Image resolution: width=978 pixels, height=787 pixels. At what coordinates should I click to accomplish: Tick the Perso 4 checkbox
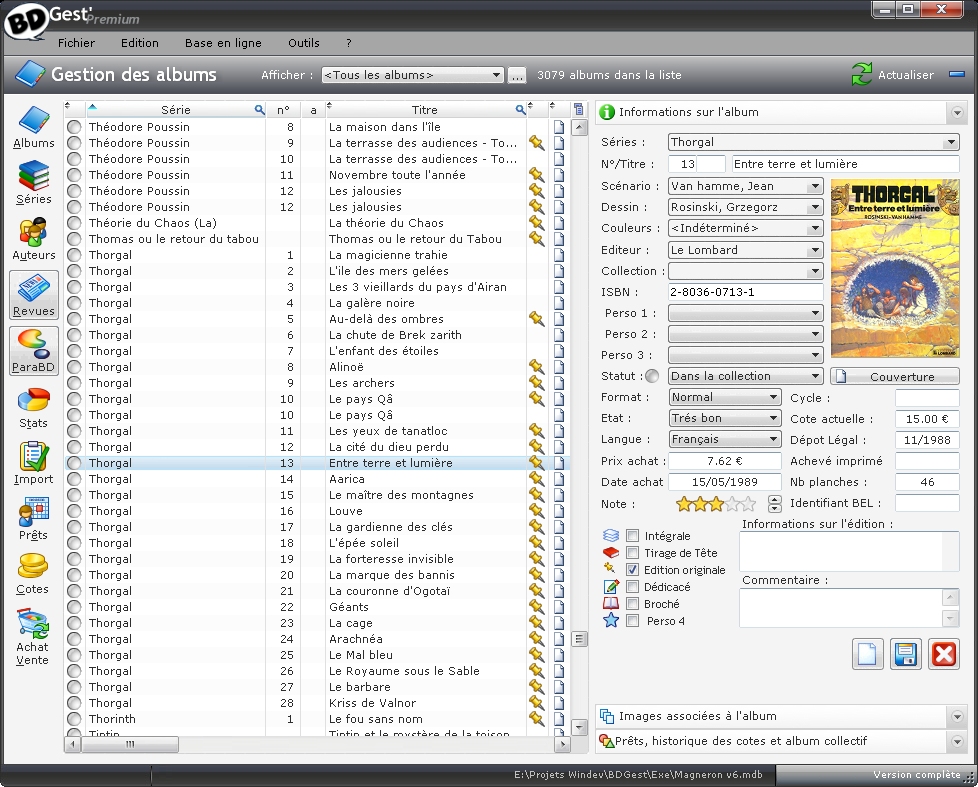click(632, 620)
